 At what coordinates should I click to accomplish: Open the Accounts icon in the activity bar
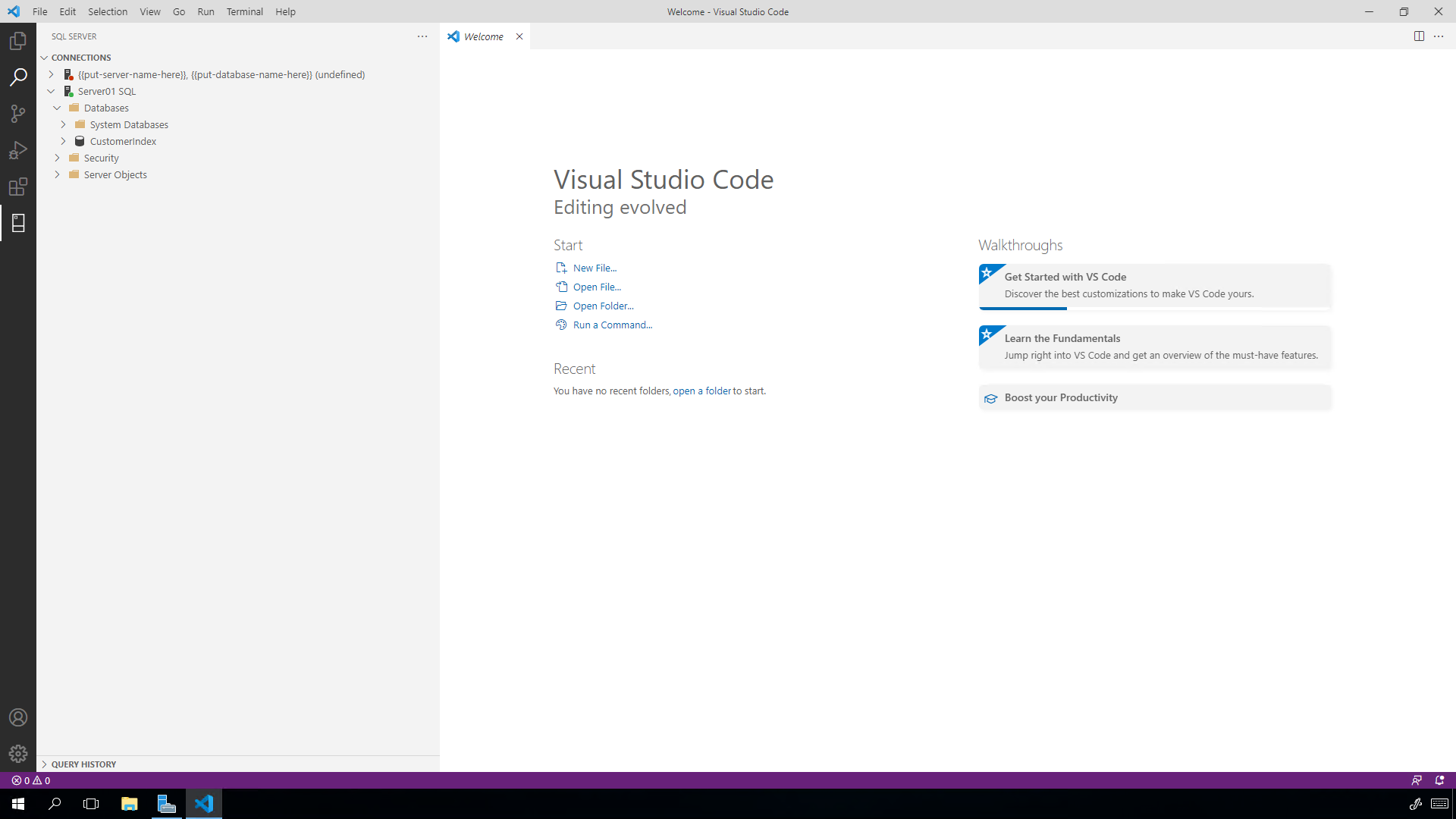coord(18,717)
